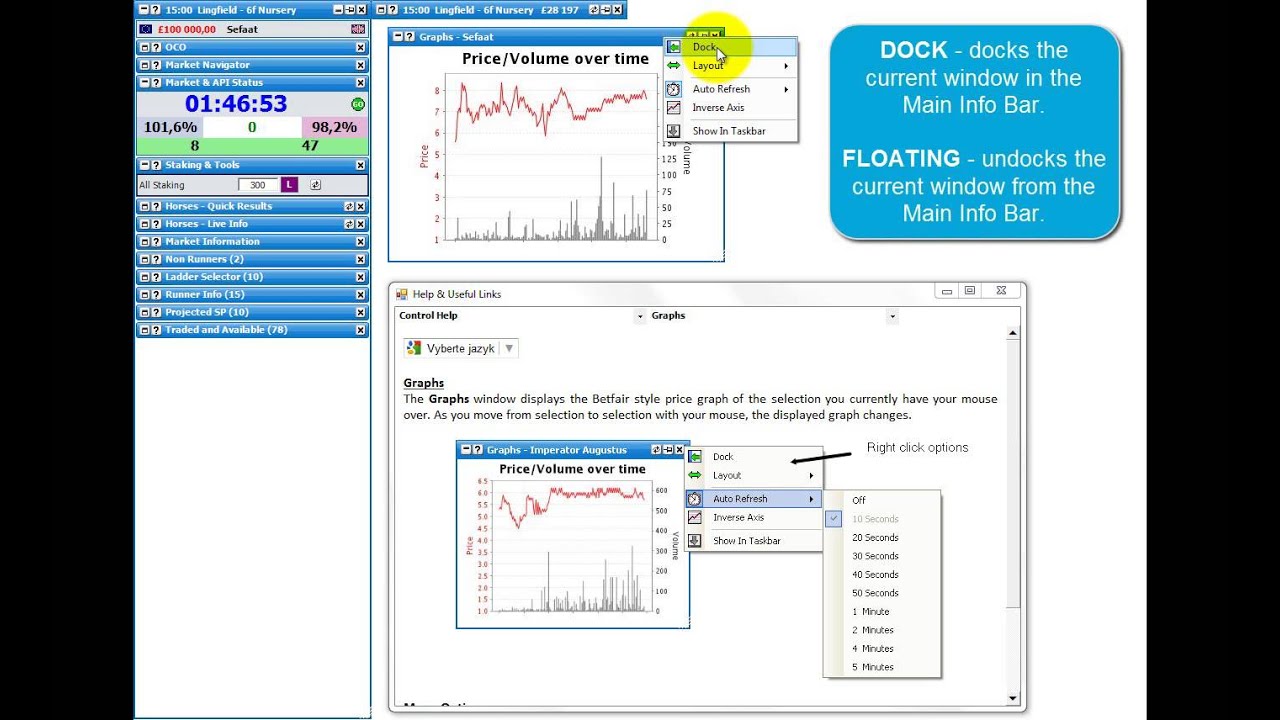Click the UK flag icon beside Sefaat
1280x720 pixels.
click(x=358, y=29)
